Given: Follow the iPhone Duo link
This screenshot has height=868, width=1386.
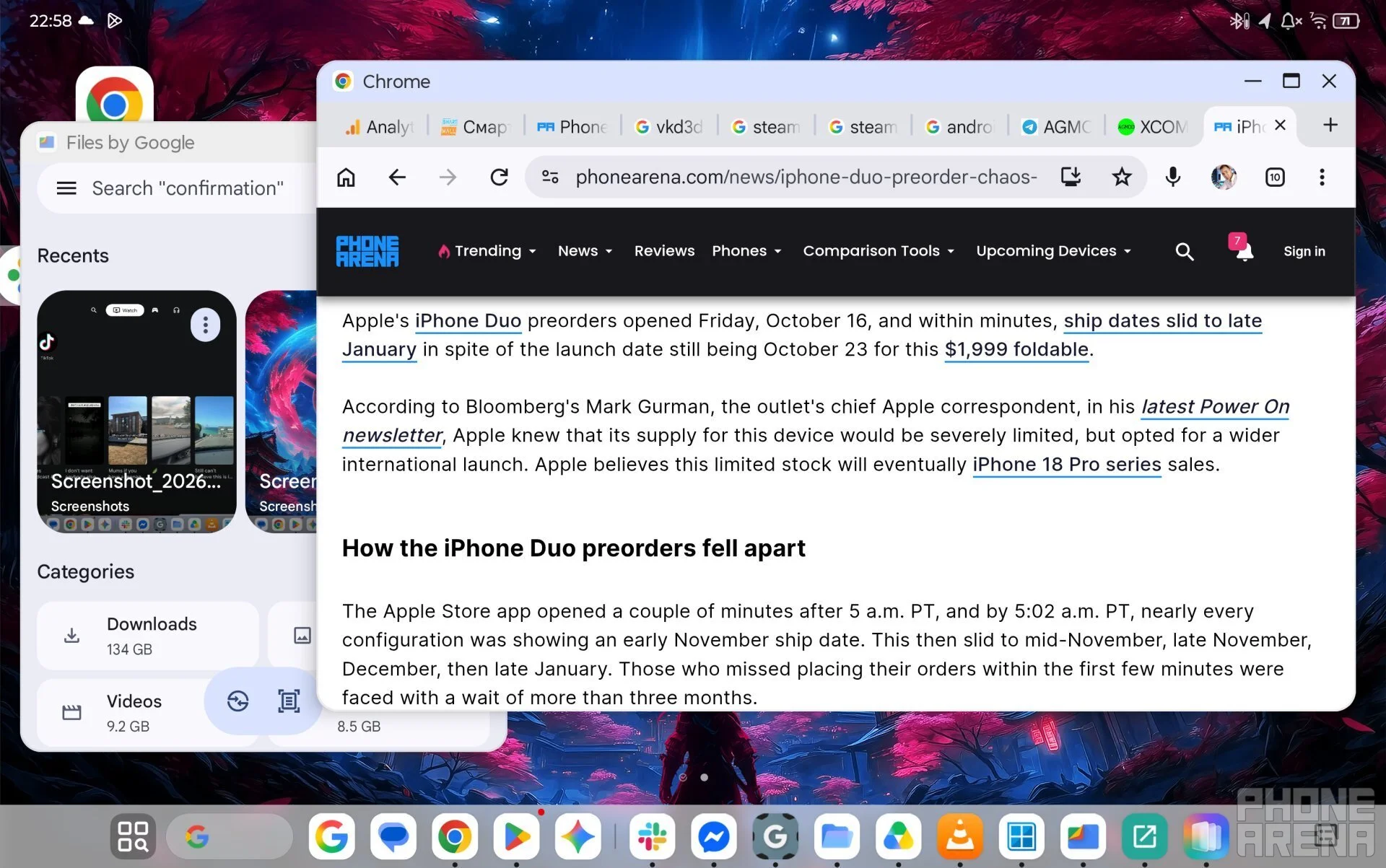Looking at the screenshot, I should 468,321.
